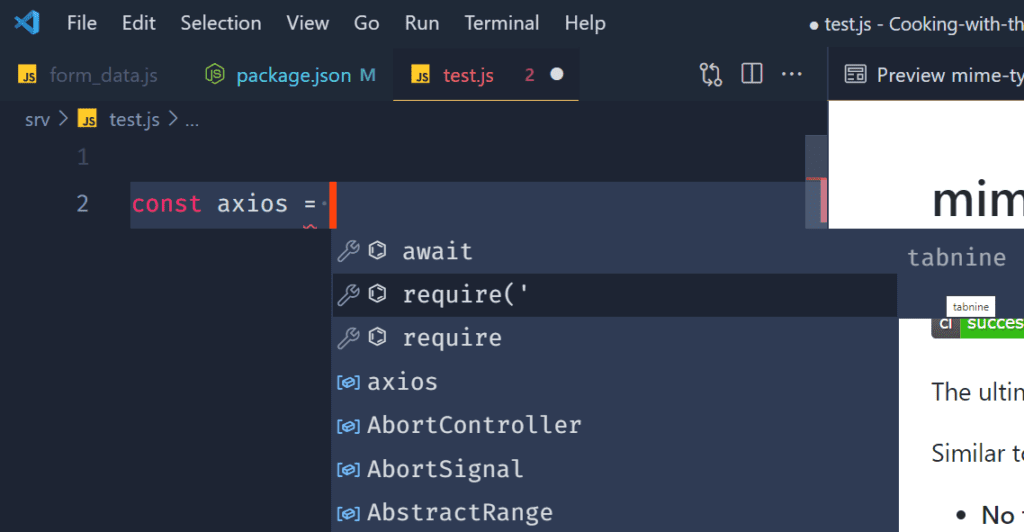Select the AbstractRange suggestion
Screen dimensions: 1024x532
click(x=614, y=512)
